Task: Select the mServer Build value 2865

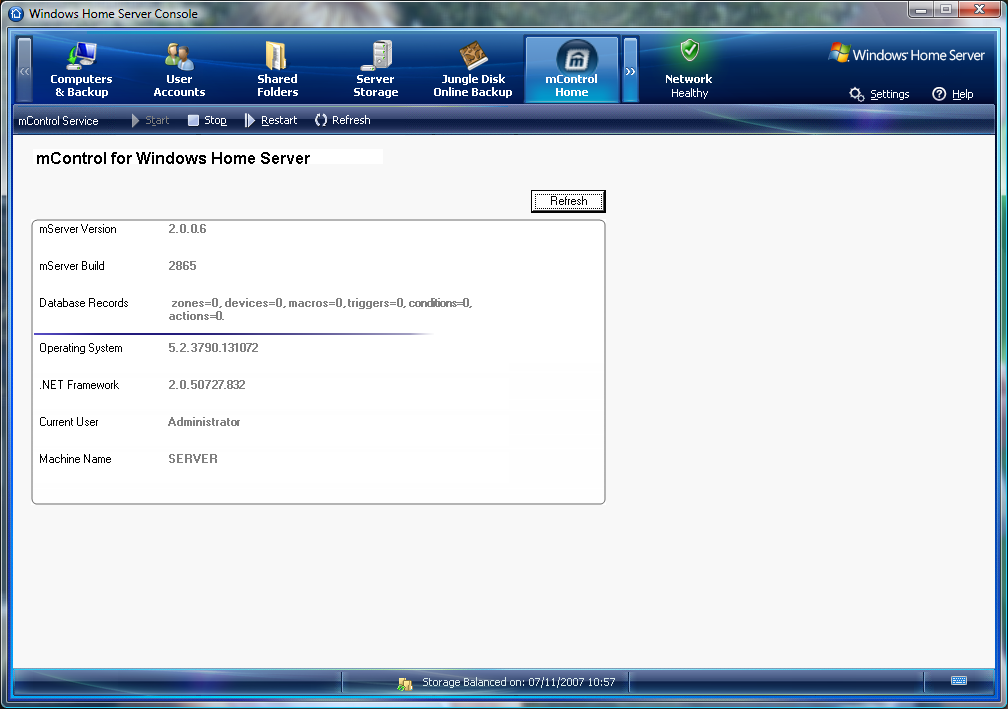Action: pos(182,266)
